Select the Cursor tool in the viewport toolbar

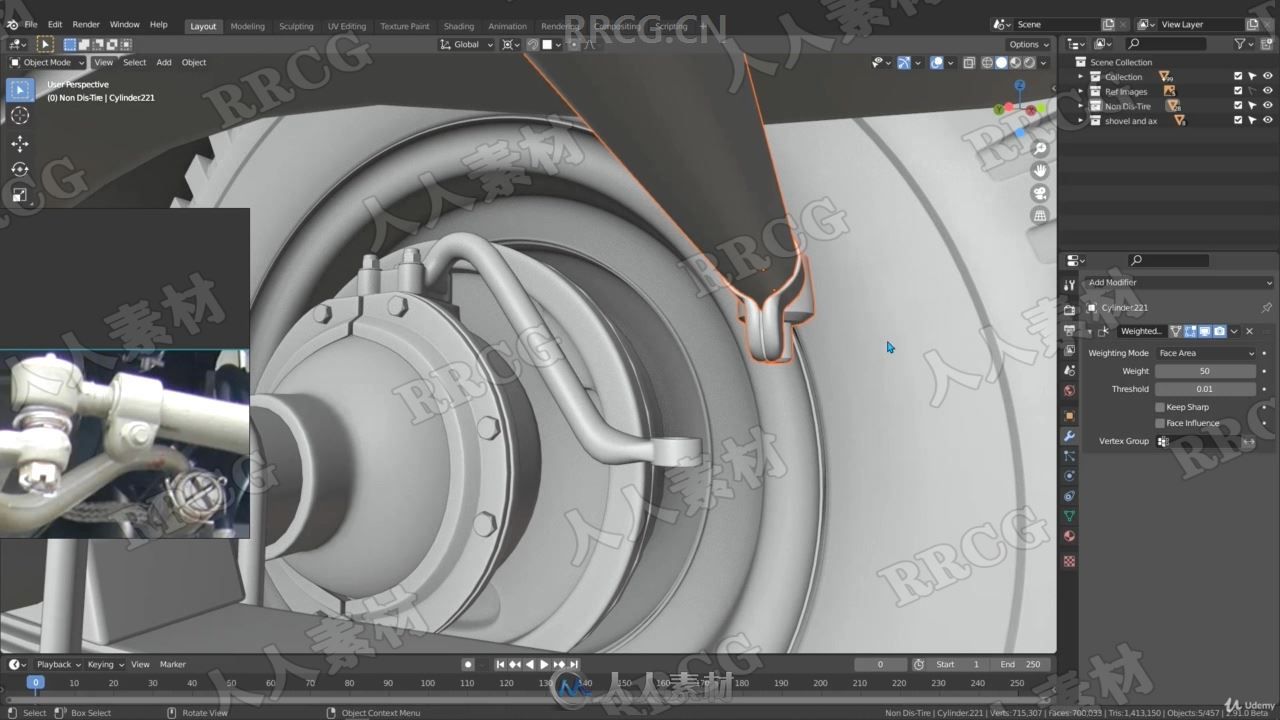coord(20,116)
